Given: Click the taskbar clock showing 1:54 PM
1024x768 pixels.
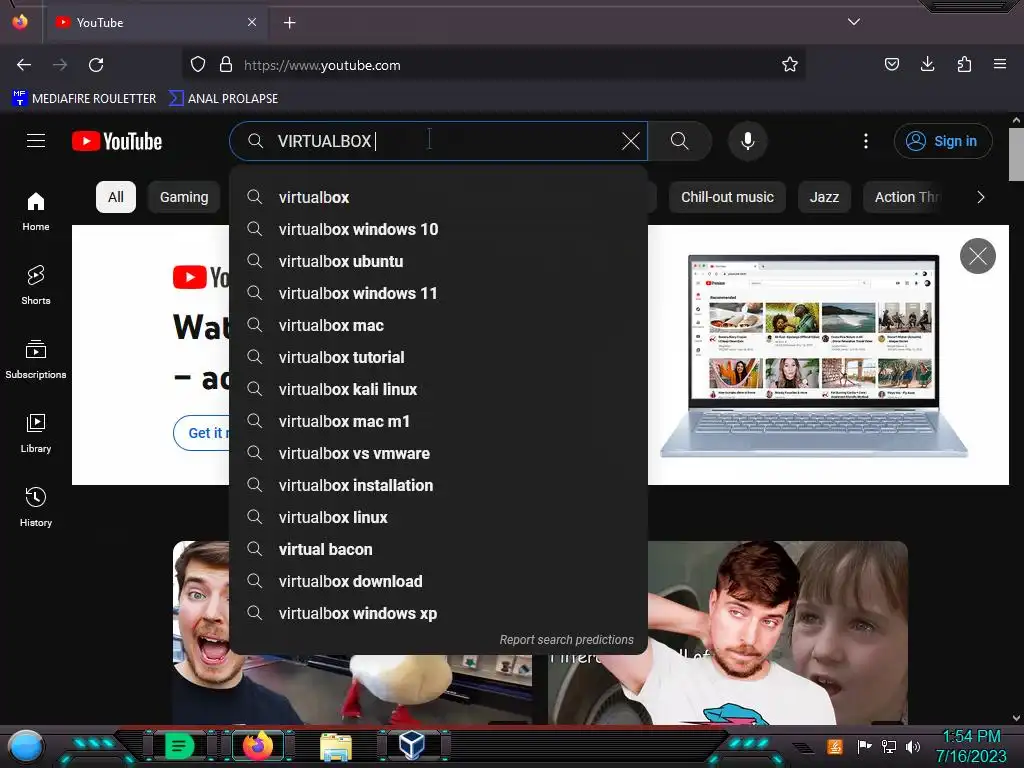Looking at the screenshot, I should pos(971,746).
